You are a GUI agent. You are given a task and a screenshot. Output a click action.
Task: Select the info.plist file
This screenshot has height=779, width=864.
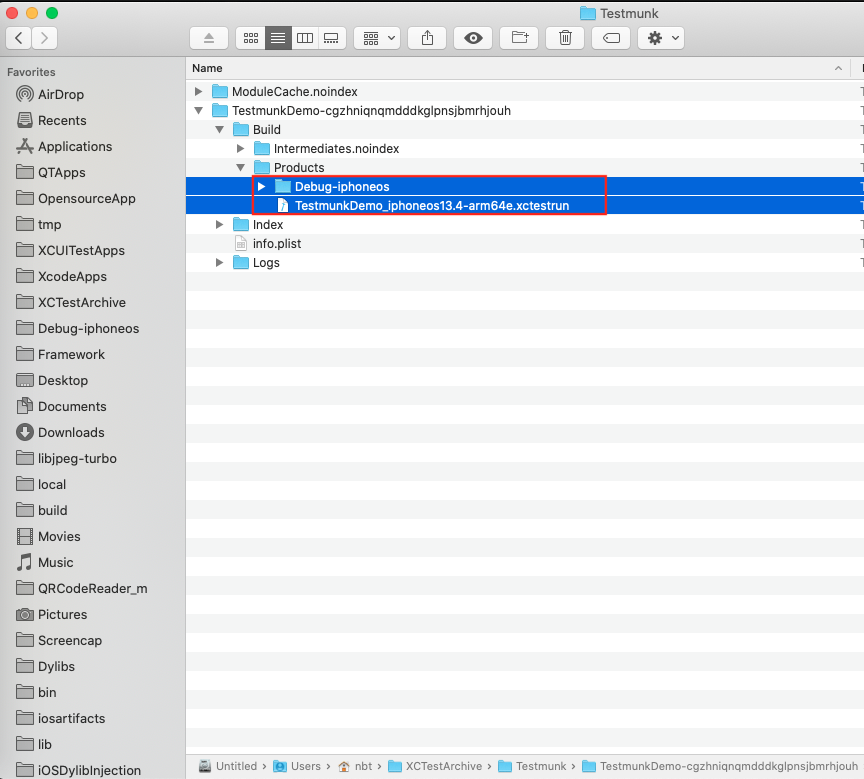(525, 244)
